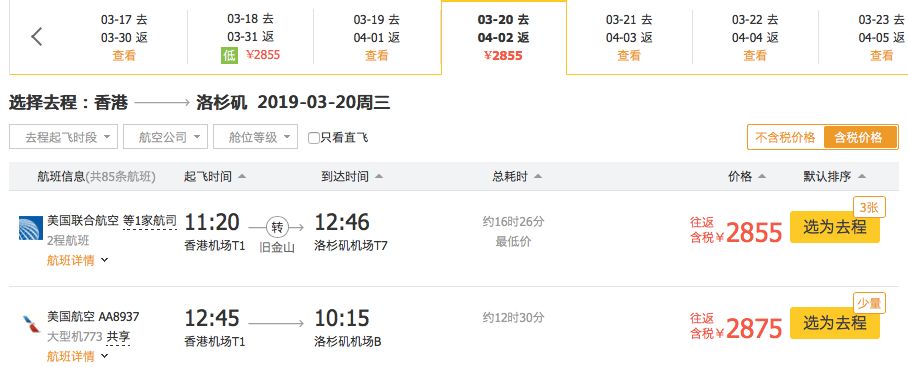Sort by 起飞时间 arrow
Image resolution: width=908 pixels, height=367 pixels.
pos(241,177)
